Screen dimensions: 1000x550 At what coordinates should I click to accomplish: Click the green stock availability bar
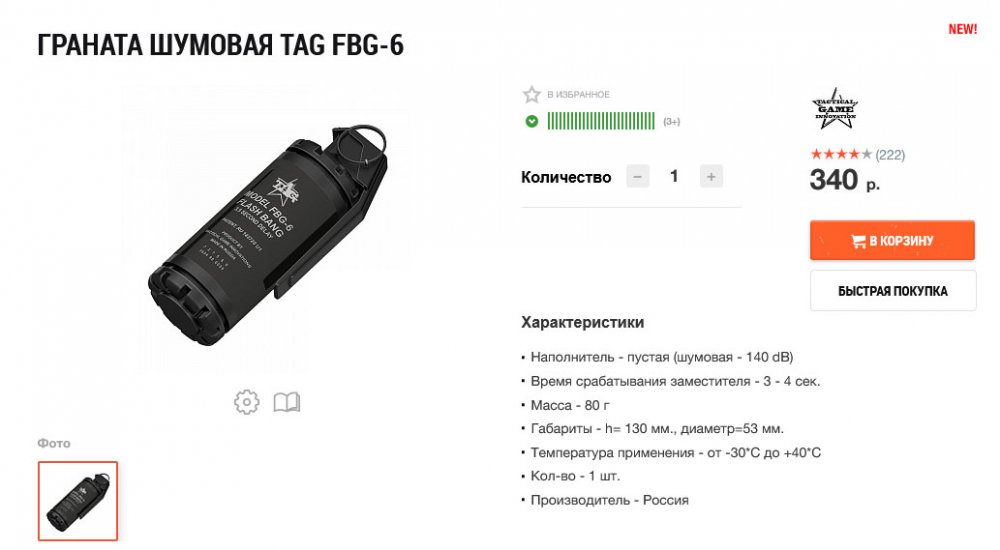(x=601, y=121)
